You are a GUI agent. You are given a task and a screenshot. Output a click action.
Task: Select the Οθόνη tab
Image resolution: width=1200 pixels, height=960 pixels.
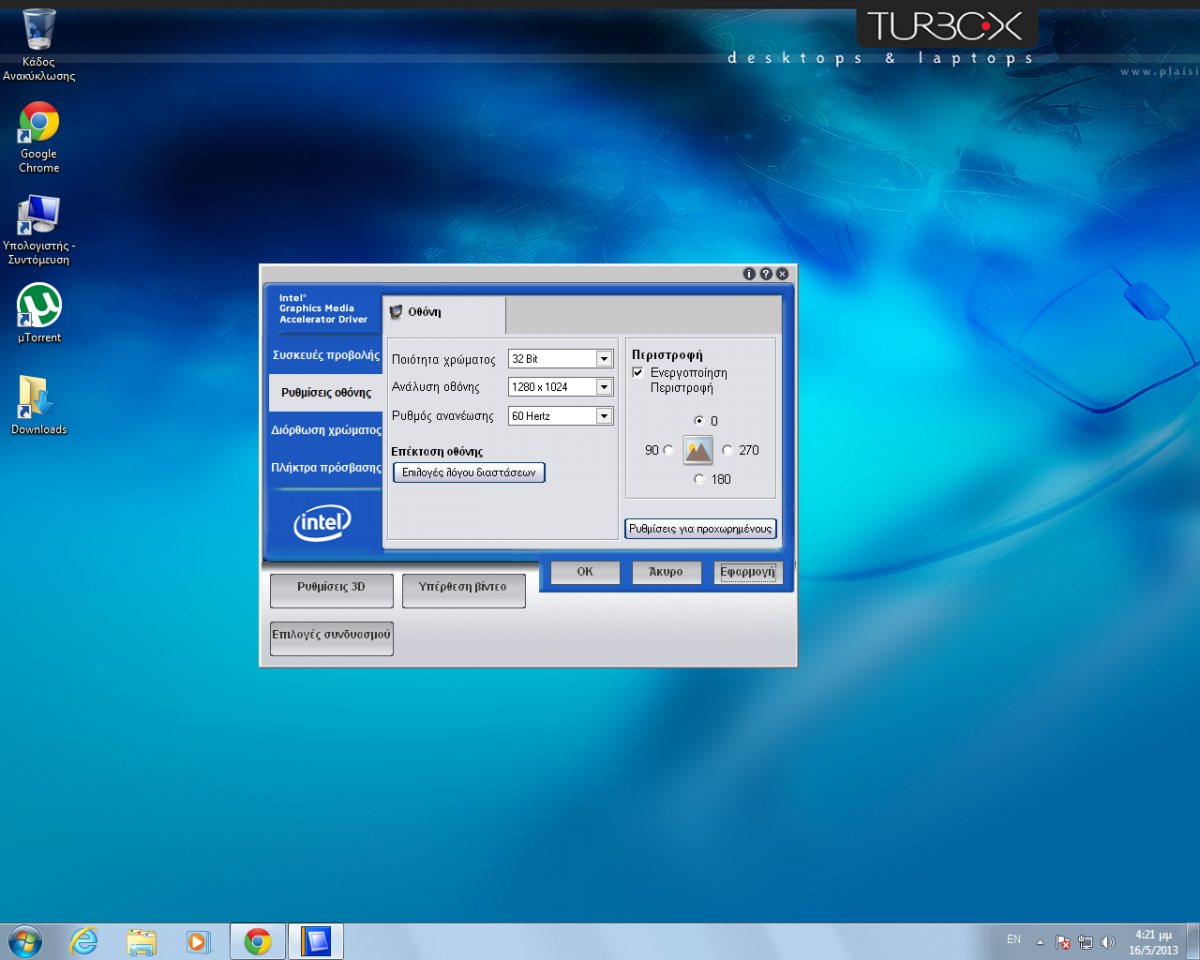tap(445, 314)
